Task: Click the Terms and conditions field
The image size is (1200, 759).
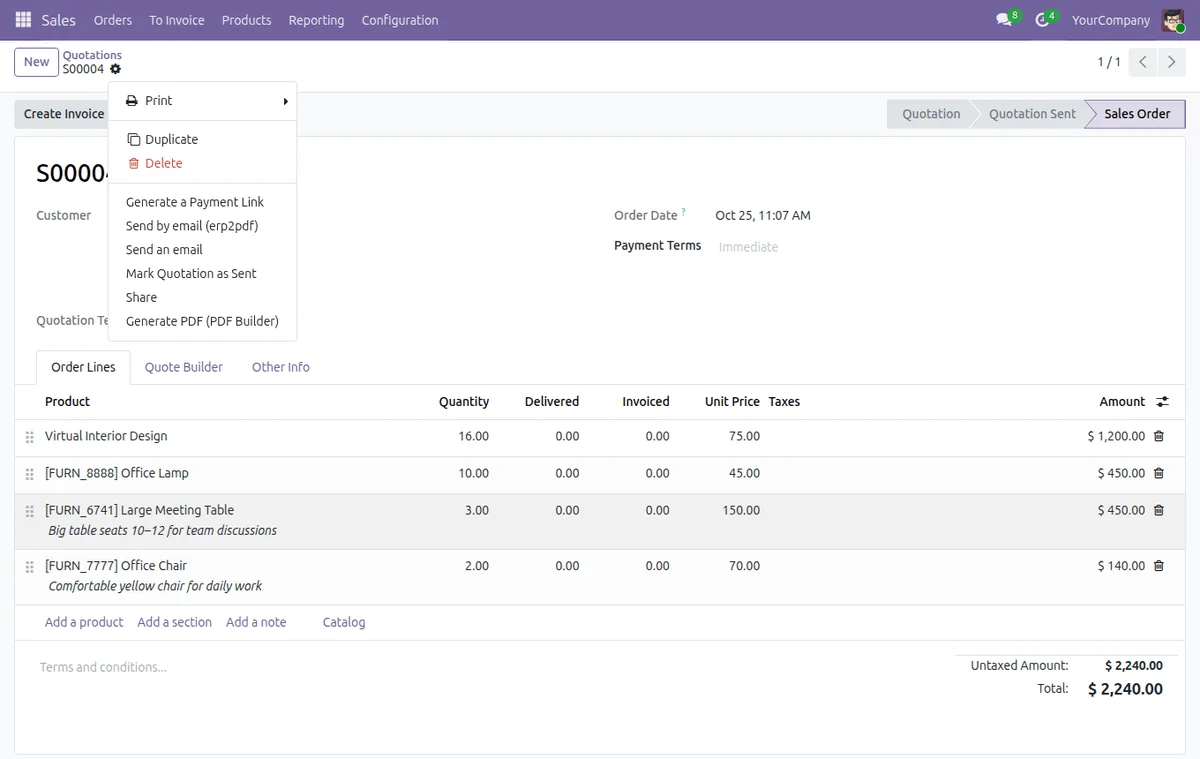Action: point(103,667)
